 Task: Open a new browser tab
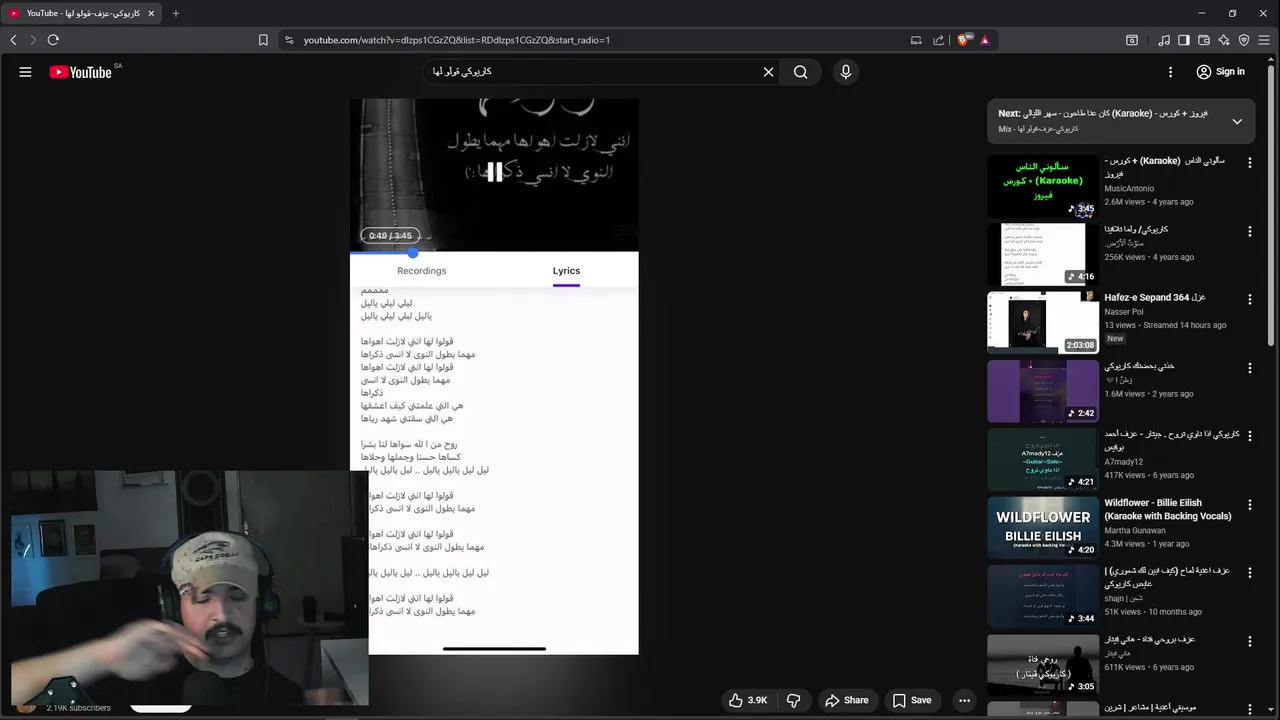click(175, 13)
